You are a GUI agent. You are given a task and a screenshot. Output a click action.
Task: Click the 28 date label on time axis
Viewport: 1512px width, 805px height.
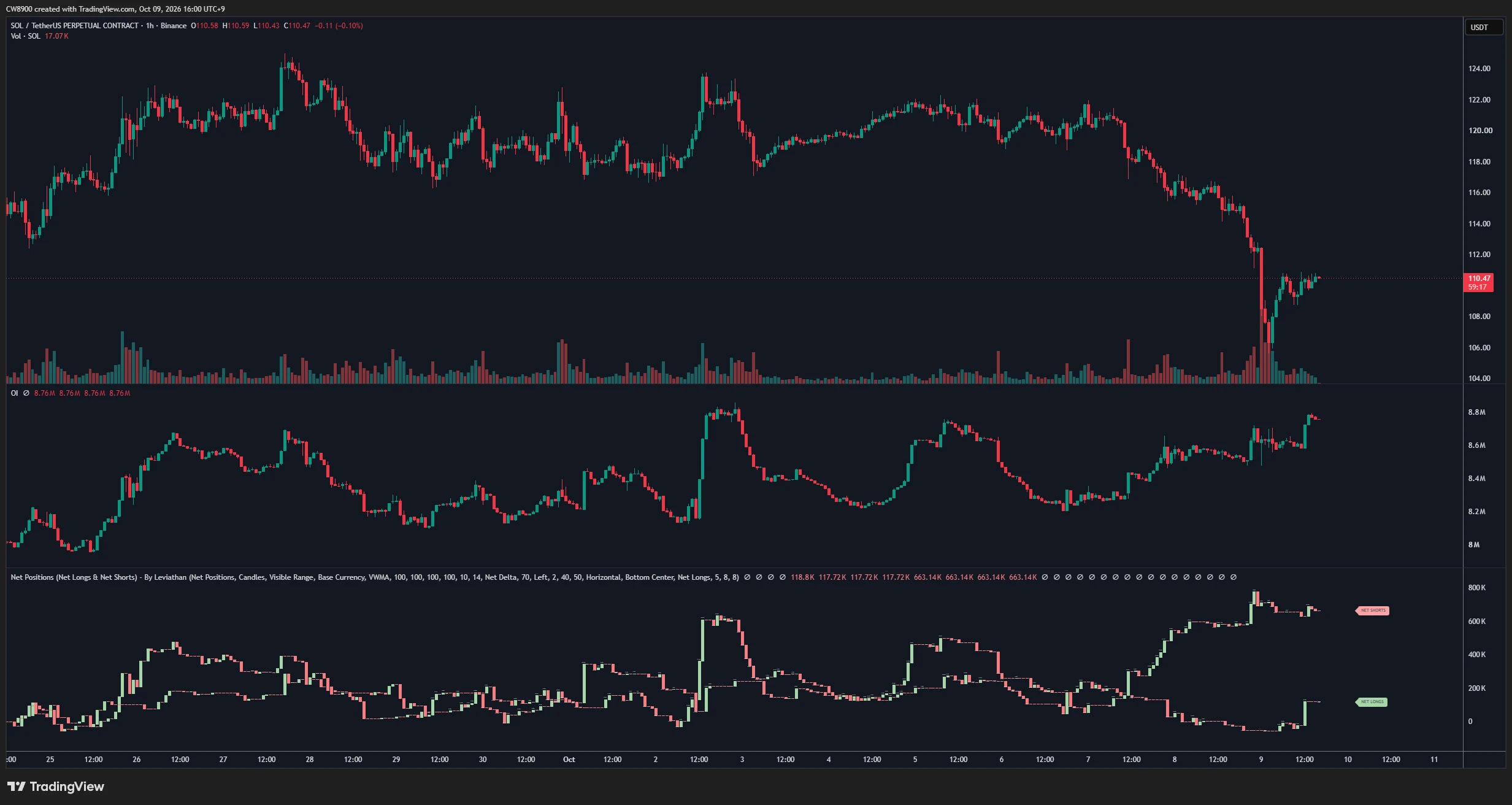pos(310,760)
